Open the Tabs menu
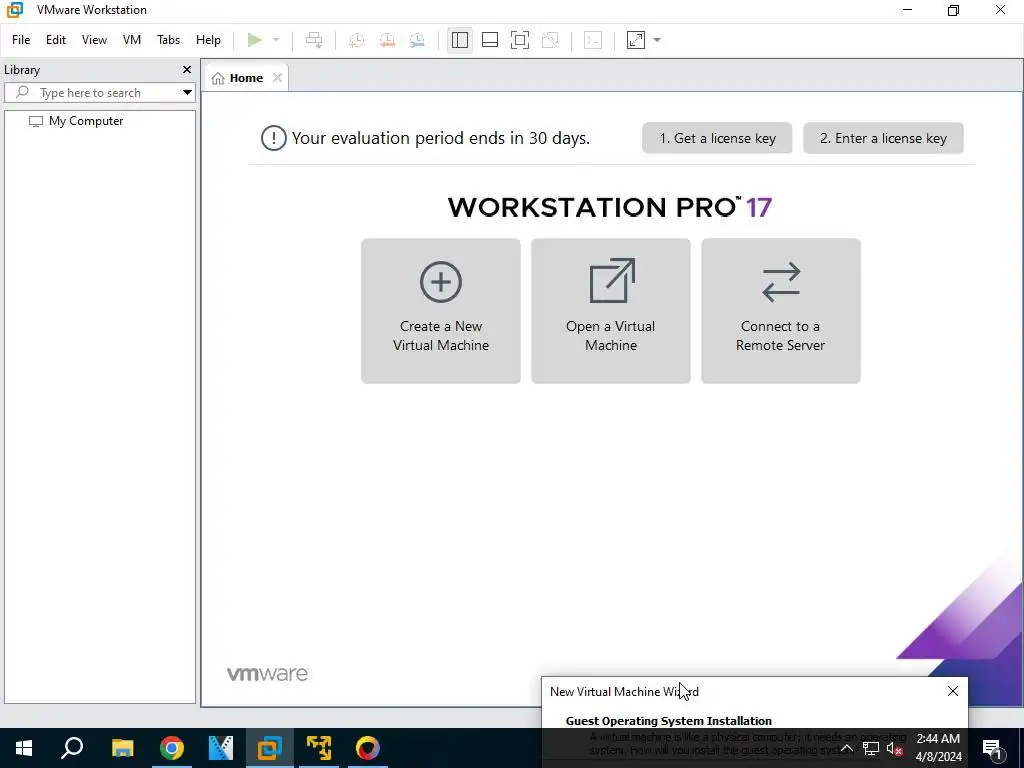This screenshot has width=1024, height=768. (x=168, y=40)
